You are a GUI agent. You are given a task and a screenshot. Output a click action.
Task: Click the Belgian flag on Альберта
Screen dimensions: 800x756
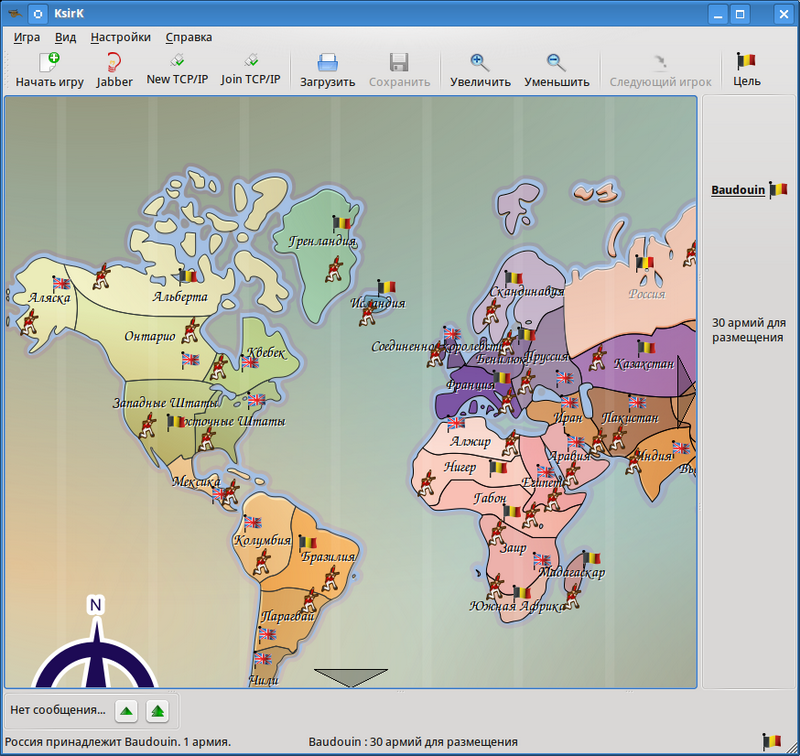[x=187, y=276]
